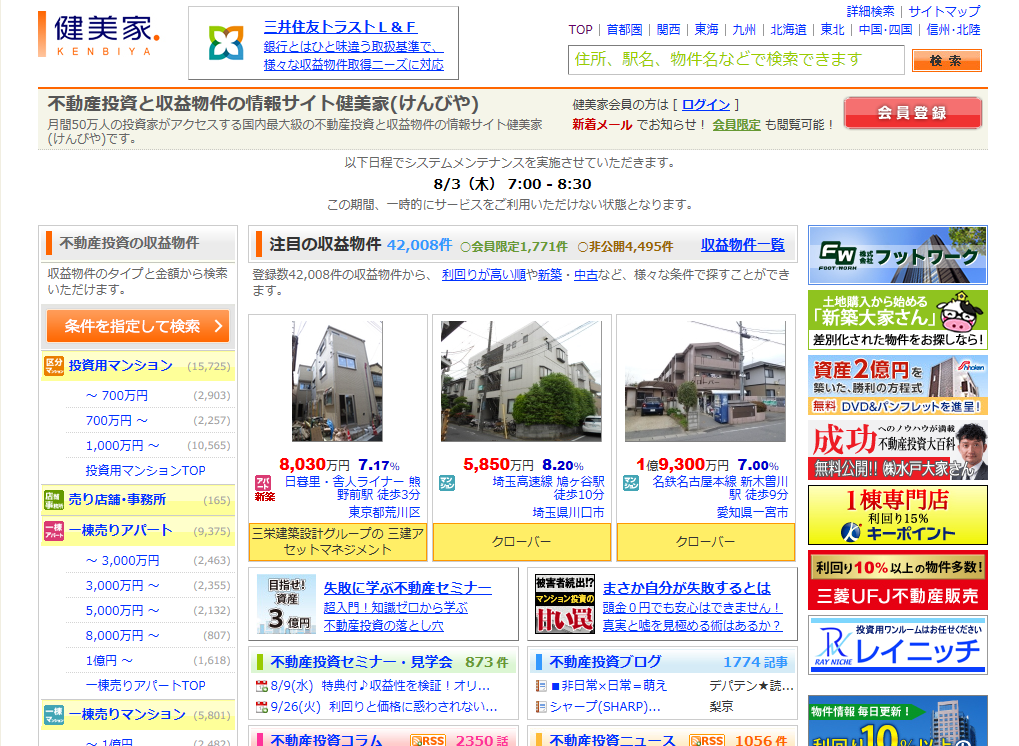This screenshot has height=746, width=1019.
Task: Click the teal icon beside 一棟売りマンション
Action: coord(54,715)
